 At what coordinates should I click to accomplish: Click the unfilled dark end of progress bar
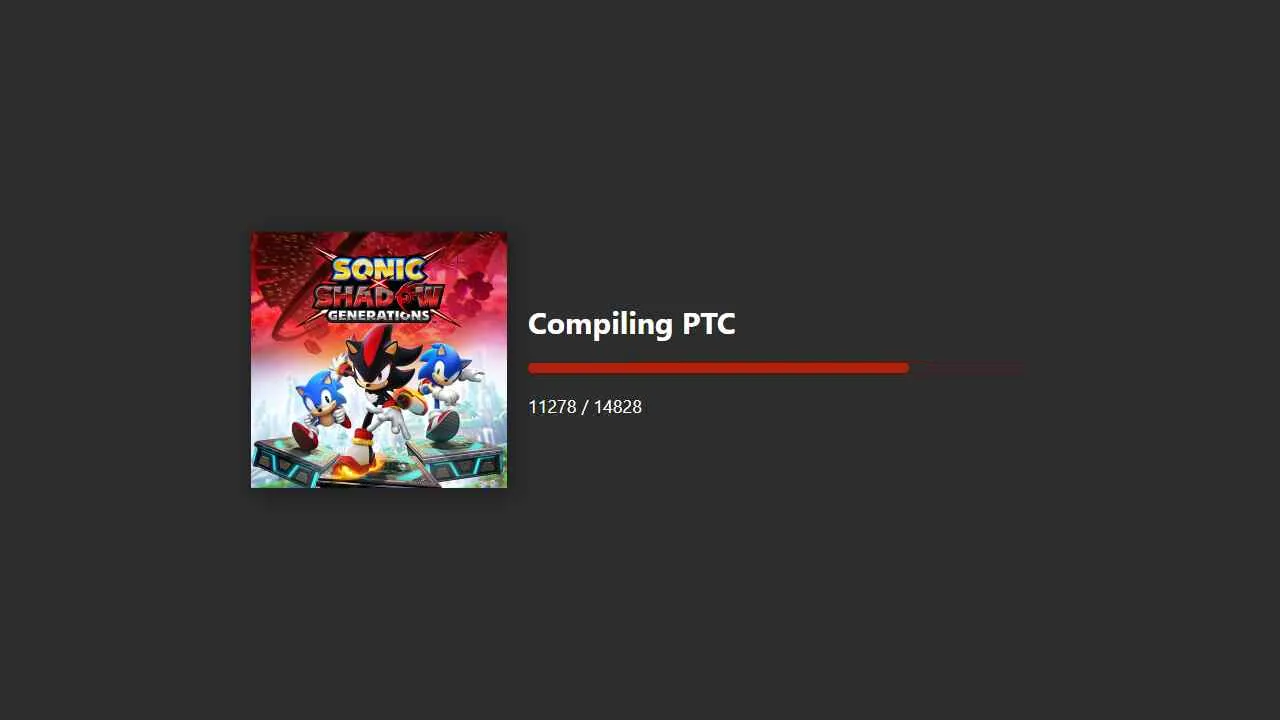(x=967, y=368)
